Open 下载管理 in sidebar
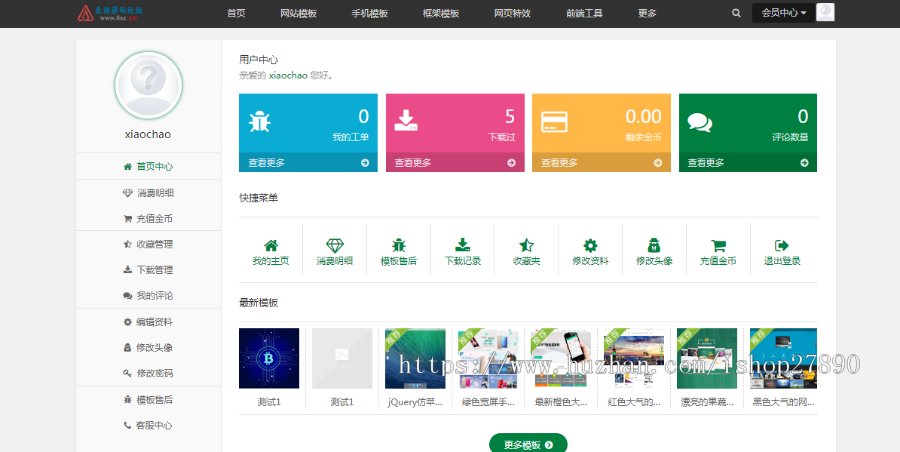The height and width of the screenshot is (452, 900). click(x=148, y=270)
